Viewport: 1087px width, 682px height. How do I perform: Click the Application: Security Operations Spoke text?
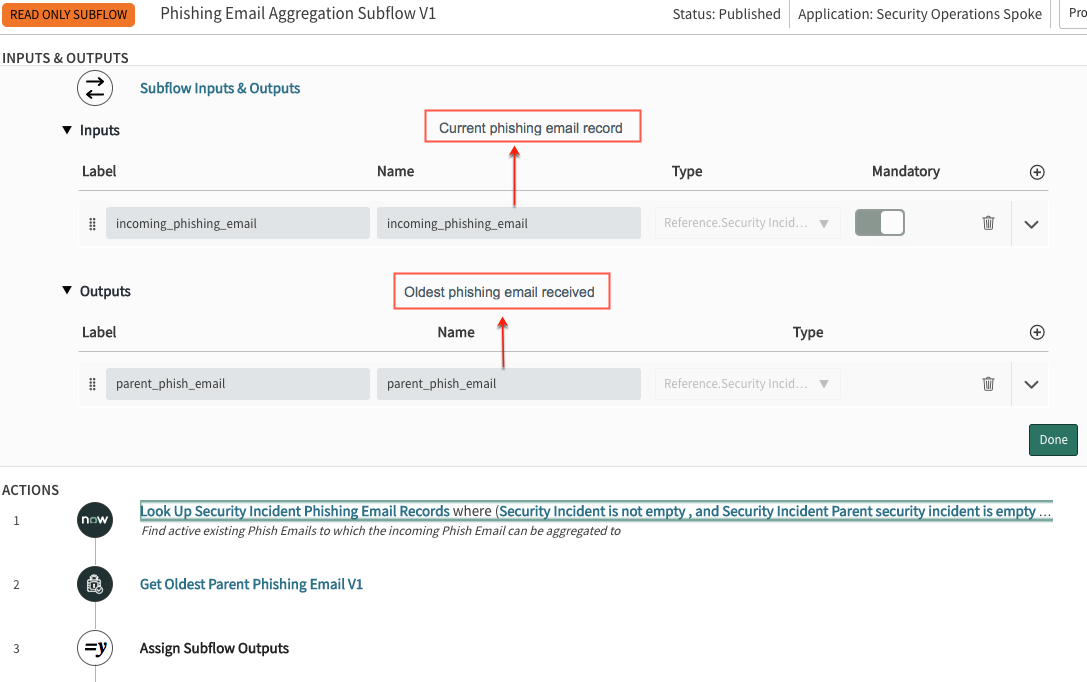tap(920, 14)
